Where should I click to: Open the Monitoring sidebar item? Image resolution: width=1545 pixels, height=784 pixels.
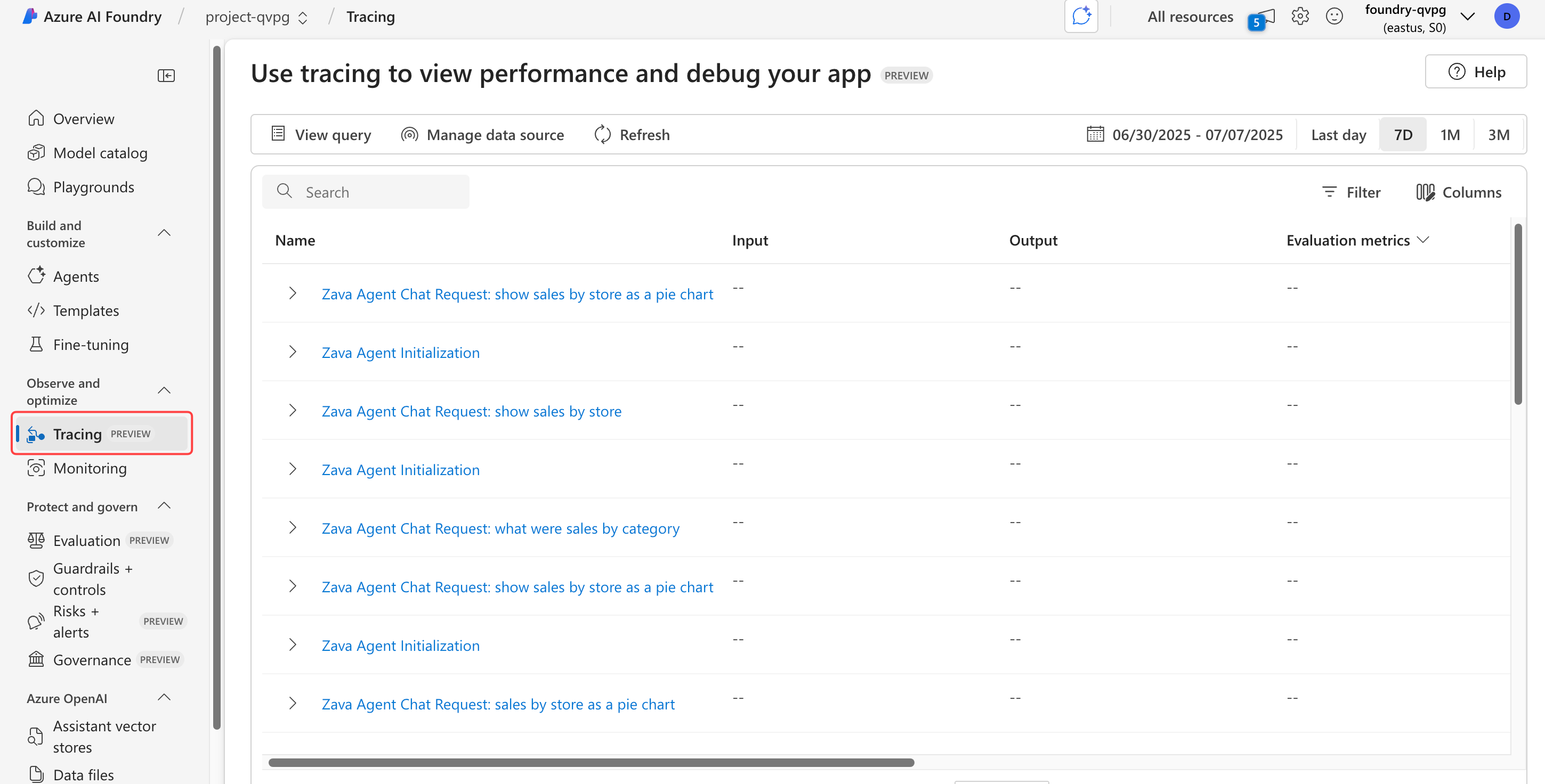point(90,468)
